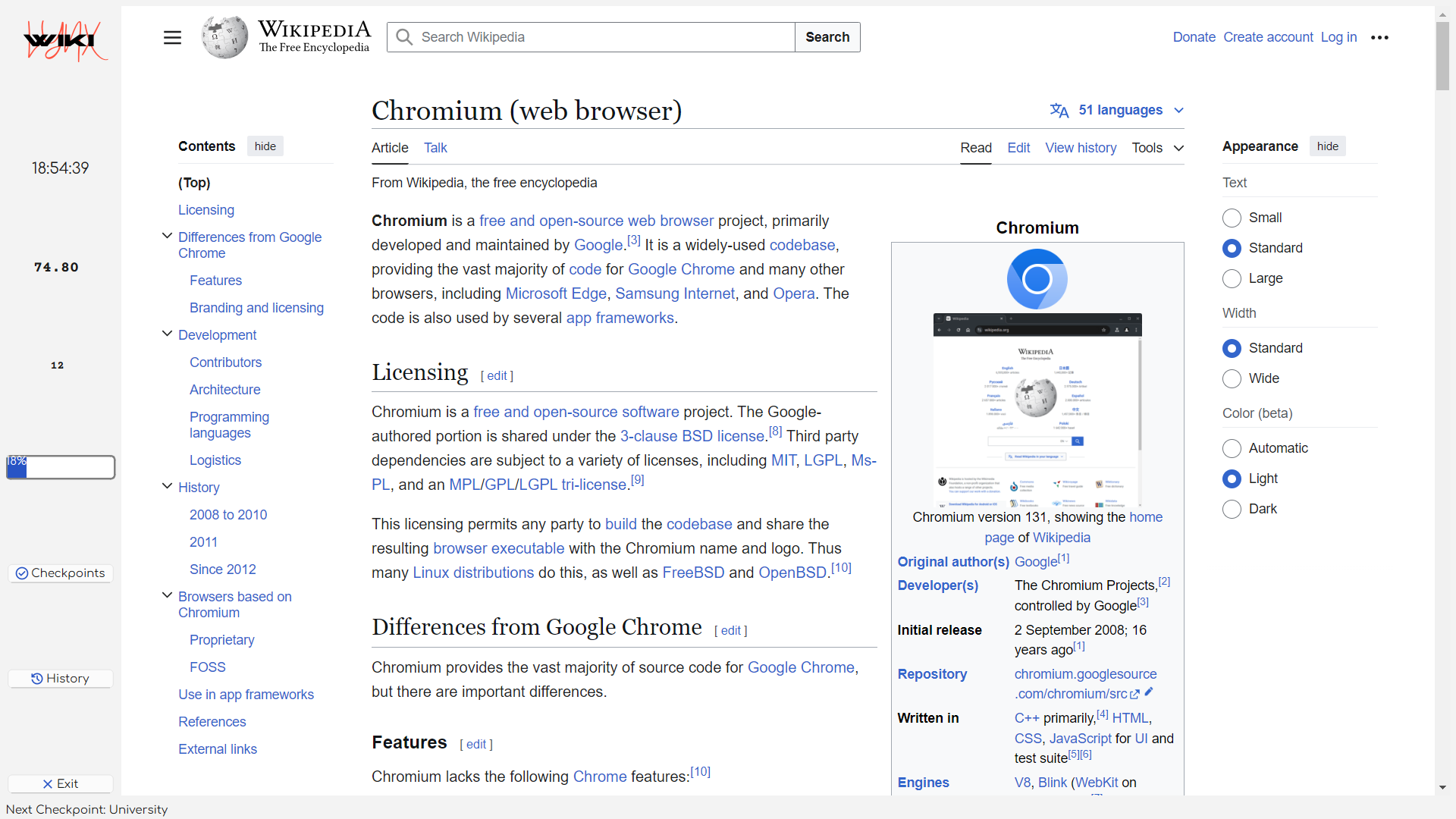Click the 18% progress bar

(x=61, y=467)
